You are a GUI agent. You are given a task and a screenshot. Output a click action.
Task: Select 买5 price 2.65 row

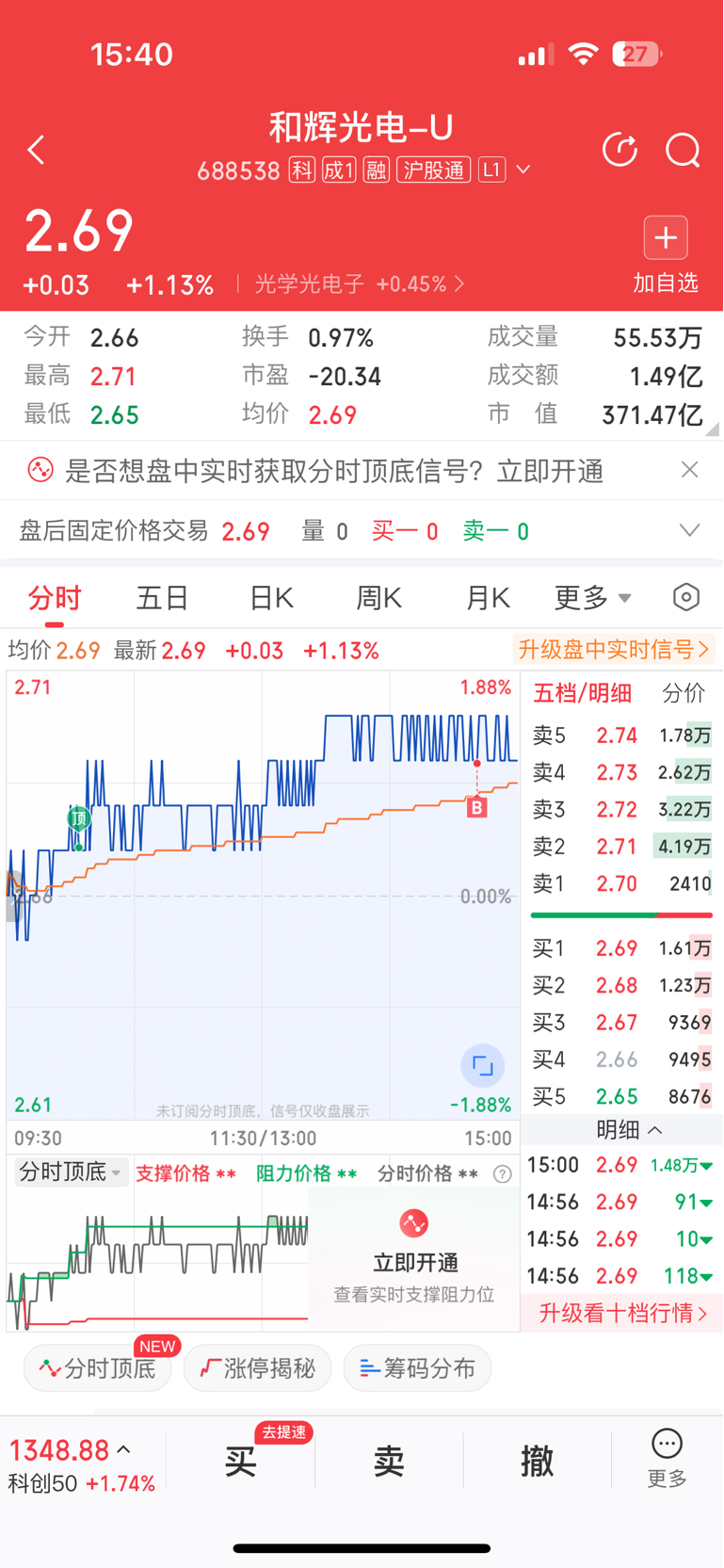pyautogui.click(x=621, y=1097)
